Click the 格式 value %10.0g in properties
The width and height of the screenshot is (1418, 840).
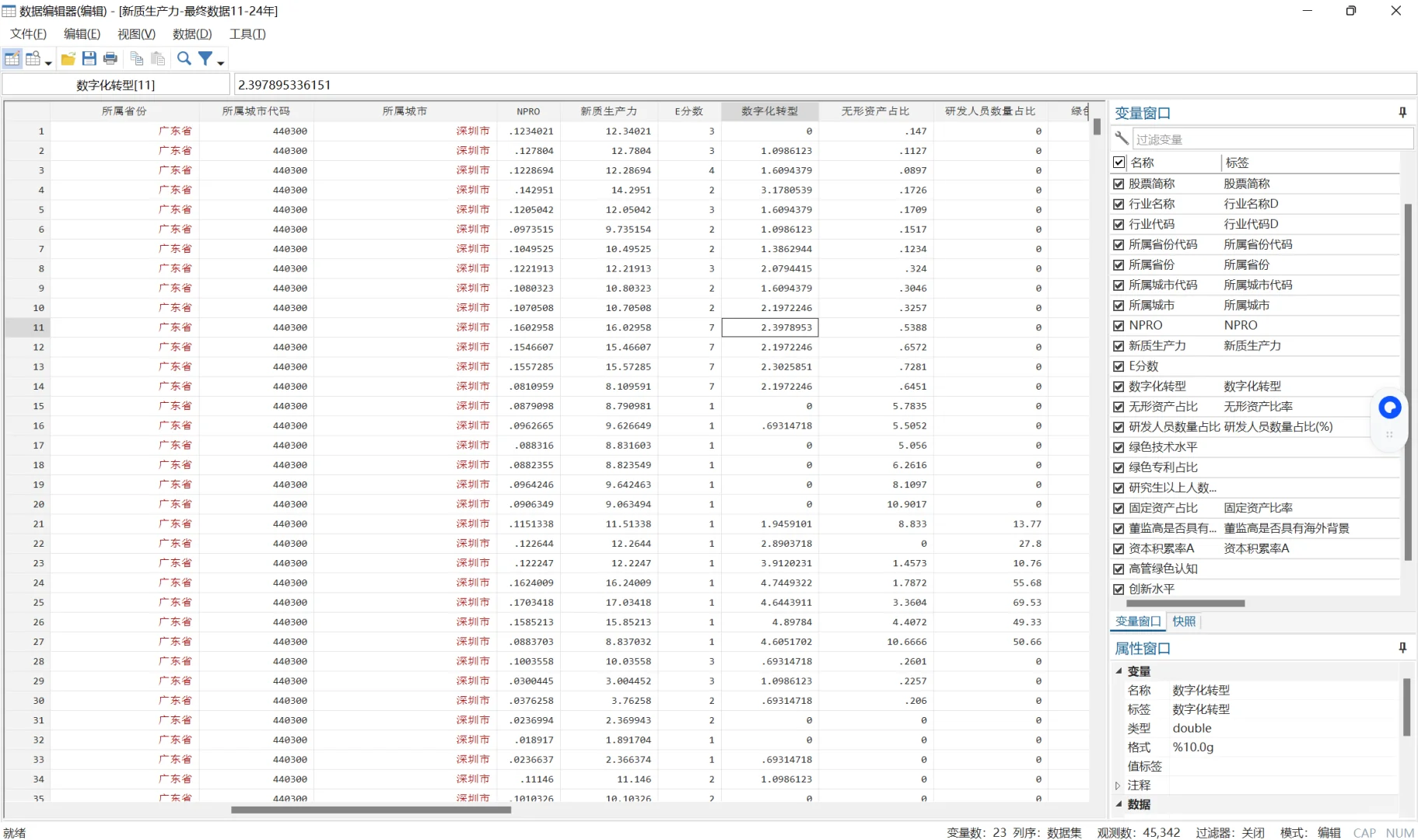click(x=1193, y=747)
